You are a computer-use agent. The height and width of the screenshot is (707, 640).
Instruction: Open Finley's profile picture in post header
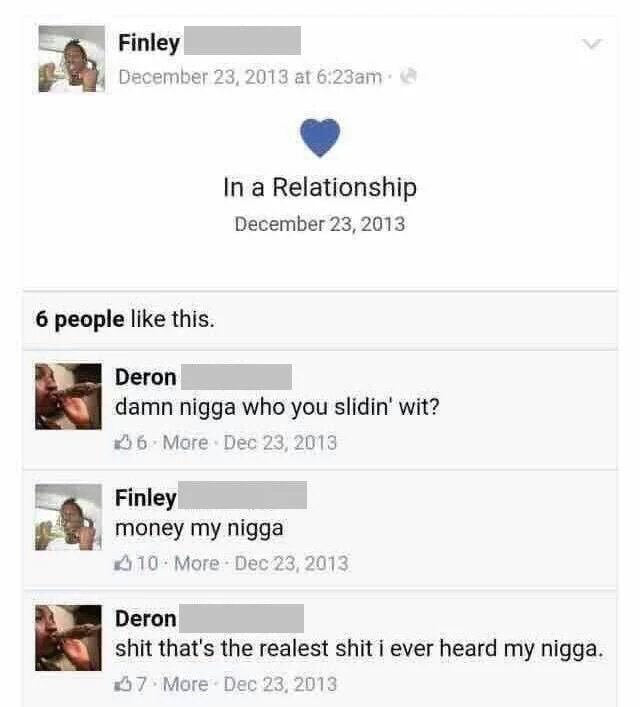71,59
